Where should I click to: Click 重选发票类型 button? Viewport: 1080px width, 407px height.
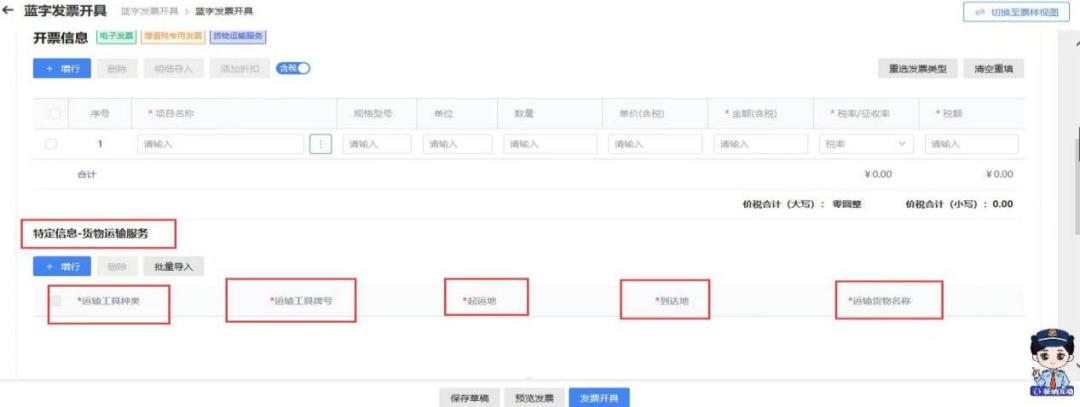click(917, 69)
